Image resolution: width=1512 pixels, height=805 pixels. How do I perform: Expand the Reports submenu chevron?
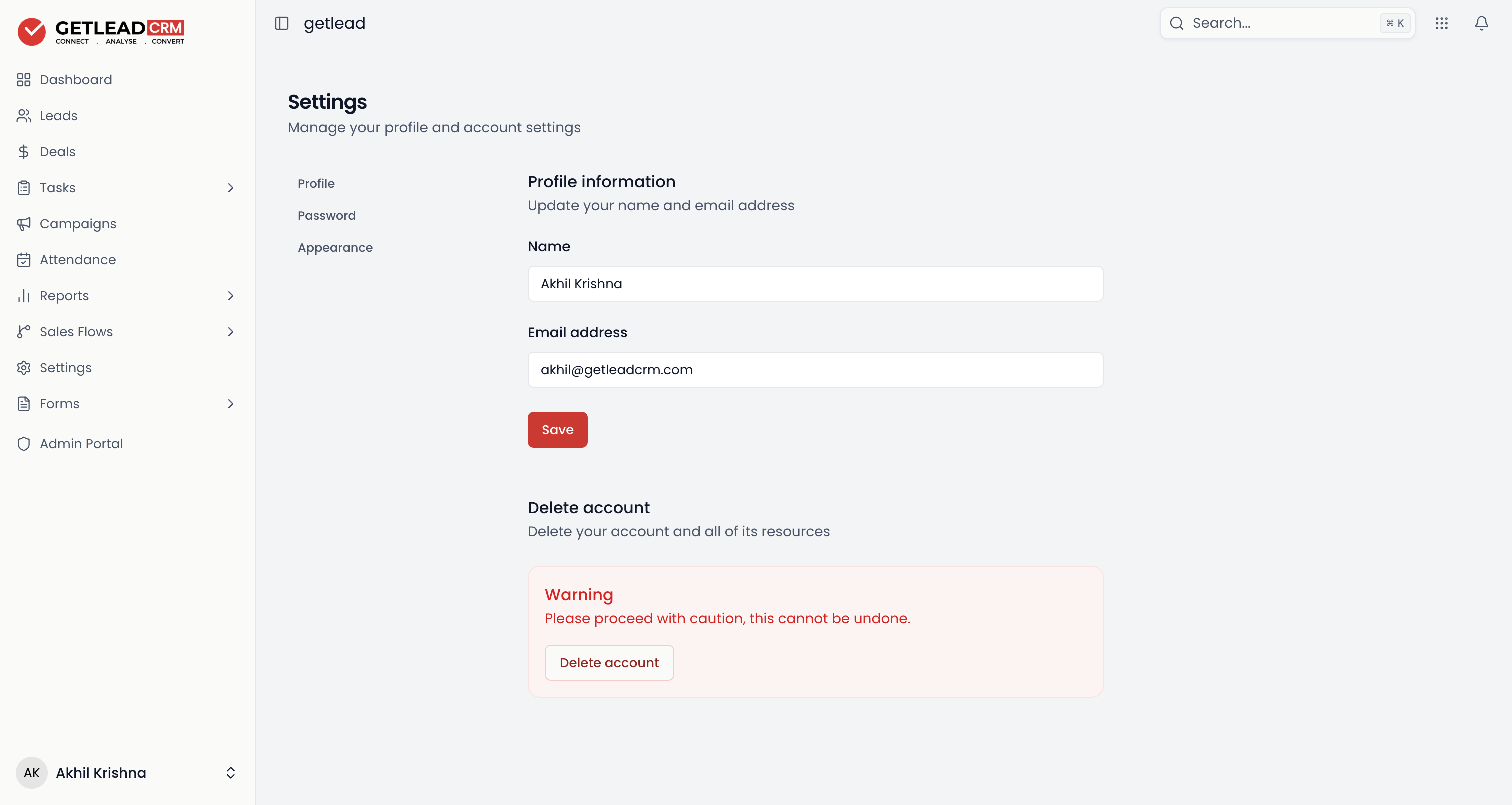(x=230, y=296)
